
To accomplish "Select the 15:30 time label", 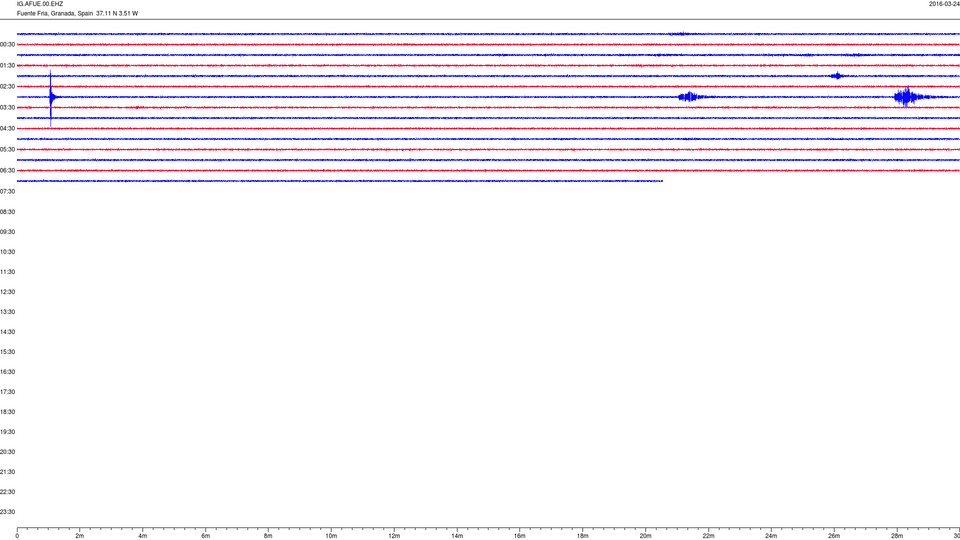I will click(7, 352).
